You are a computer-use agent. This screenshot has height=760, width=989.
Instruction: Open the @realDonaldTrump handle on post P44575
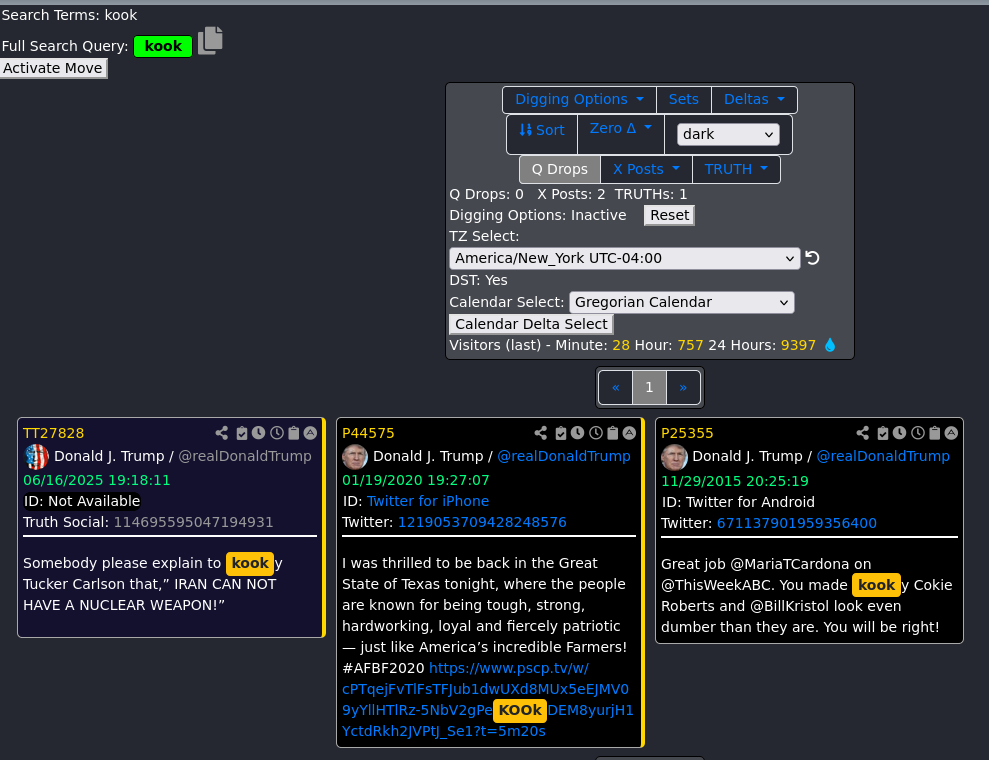[564, 456]
